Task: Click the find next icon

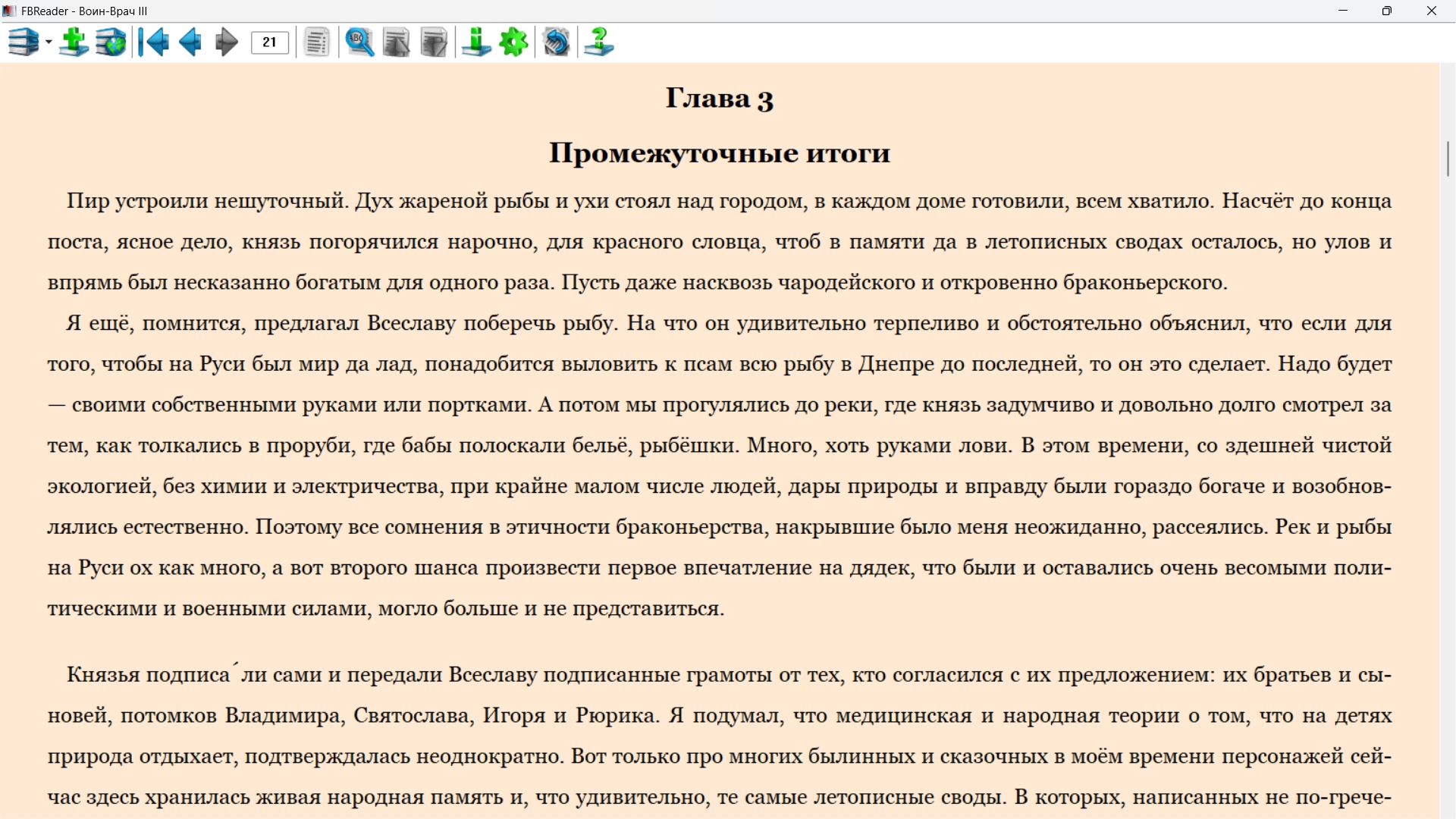Action: [x=434, y=42]
